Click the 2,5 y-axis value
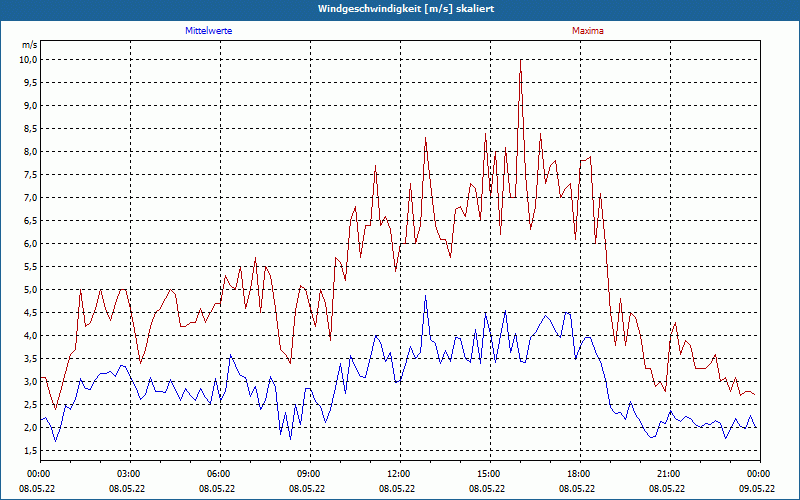The width and height of the screenshot is (800, 500). tap(31, 404)
